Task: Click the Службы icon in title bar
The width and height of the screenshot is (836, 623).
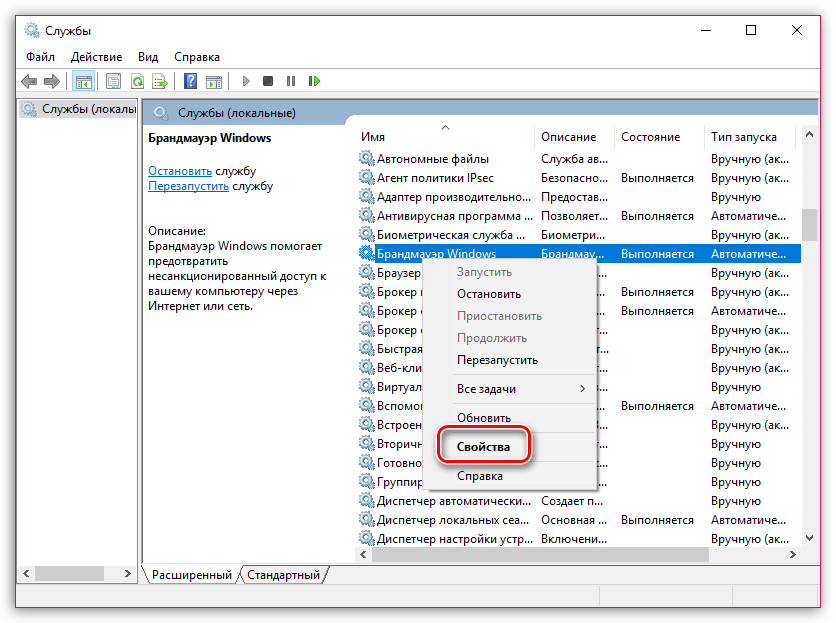Action: [x=32, y=30]
